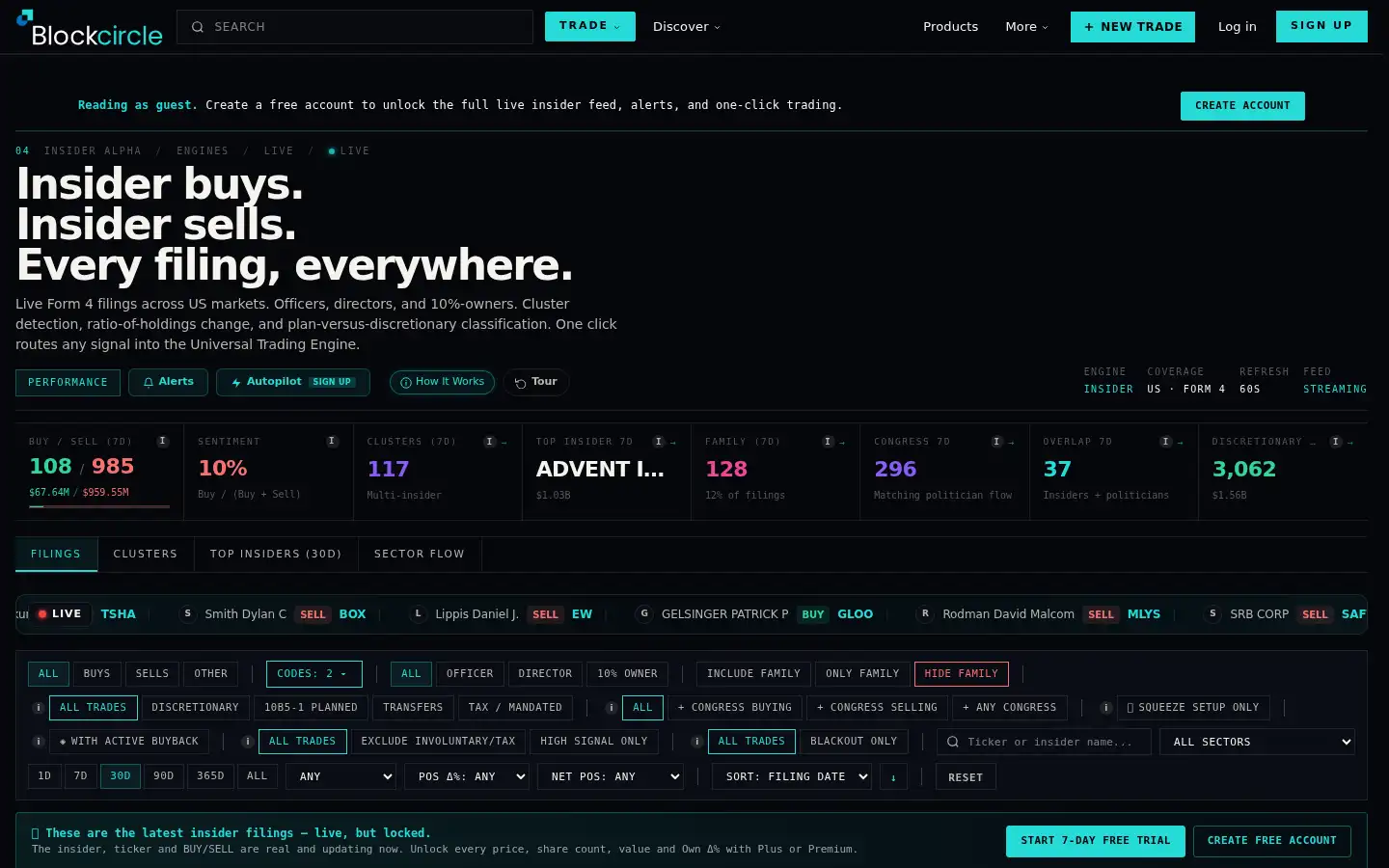Enable ONLY FAMILY filter

[x=862, y=674]
